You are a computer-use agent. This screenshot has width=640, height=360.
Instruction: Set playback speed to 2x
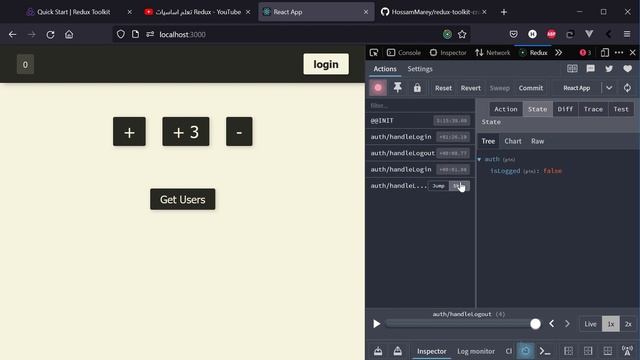tap(628, 324)
